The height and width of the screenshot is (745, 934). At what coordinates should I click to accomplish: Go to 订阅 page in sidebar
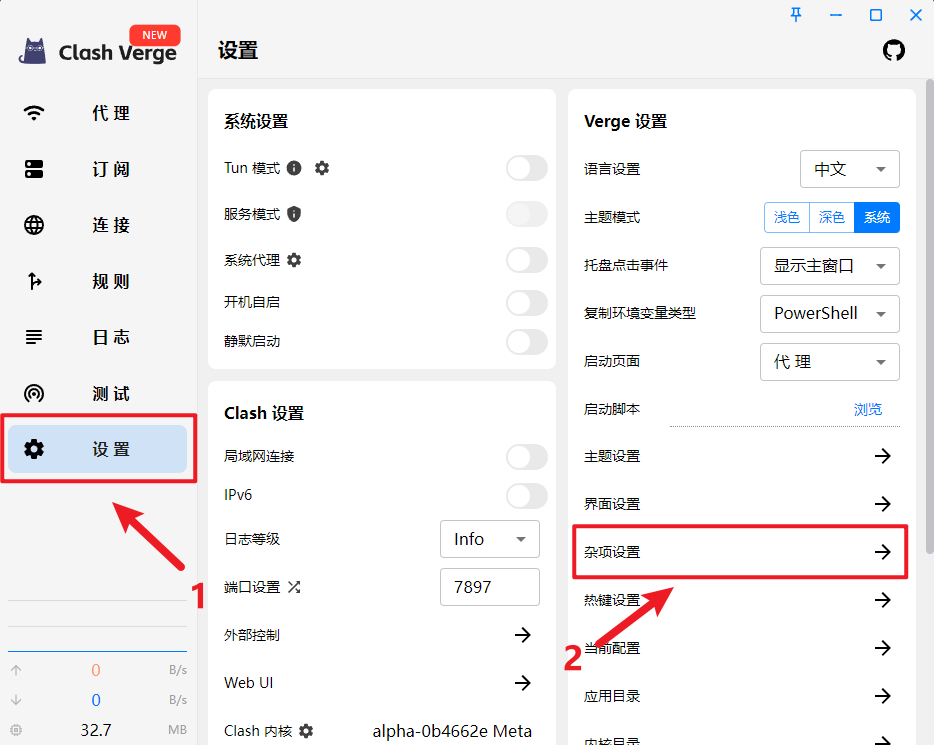tap(97, 169)
